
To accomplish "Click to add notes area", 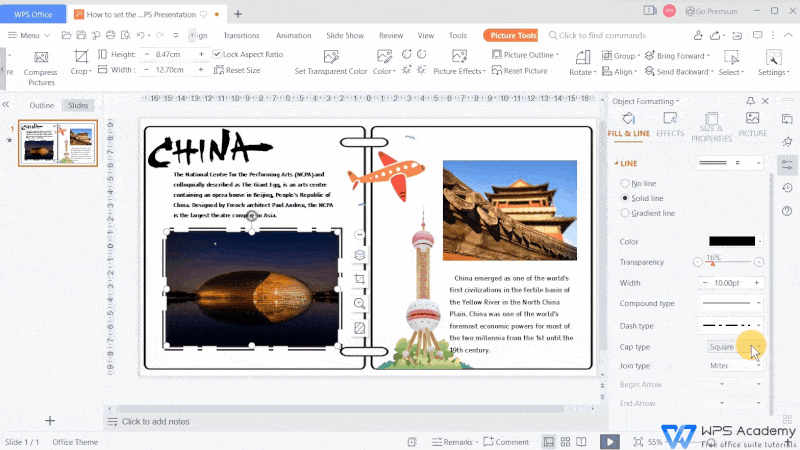I will tap(156, 421).
